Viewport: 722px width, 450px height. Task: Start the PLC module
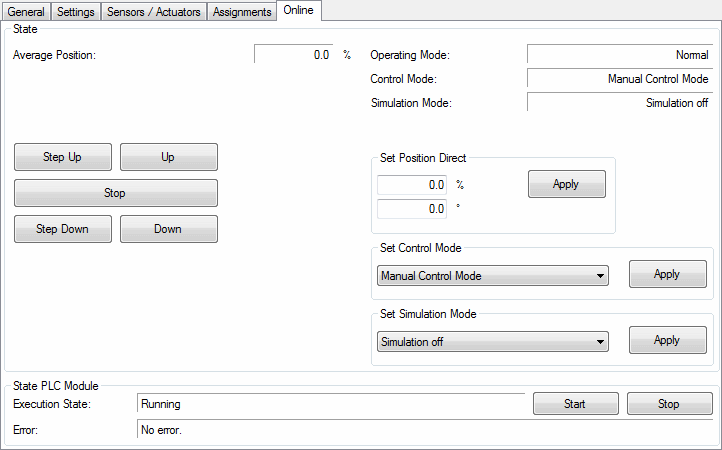pyautogui.click(x=576, y=404)
